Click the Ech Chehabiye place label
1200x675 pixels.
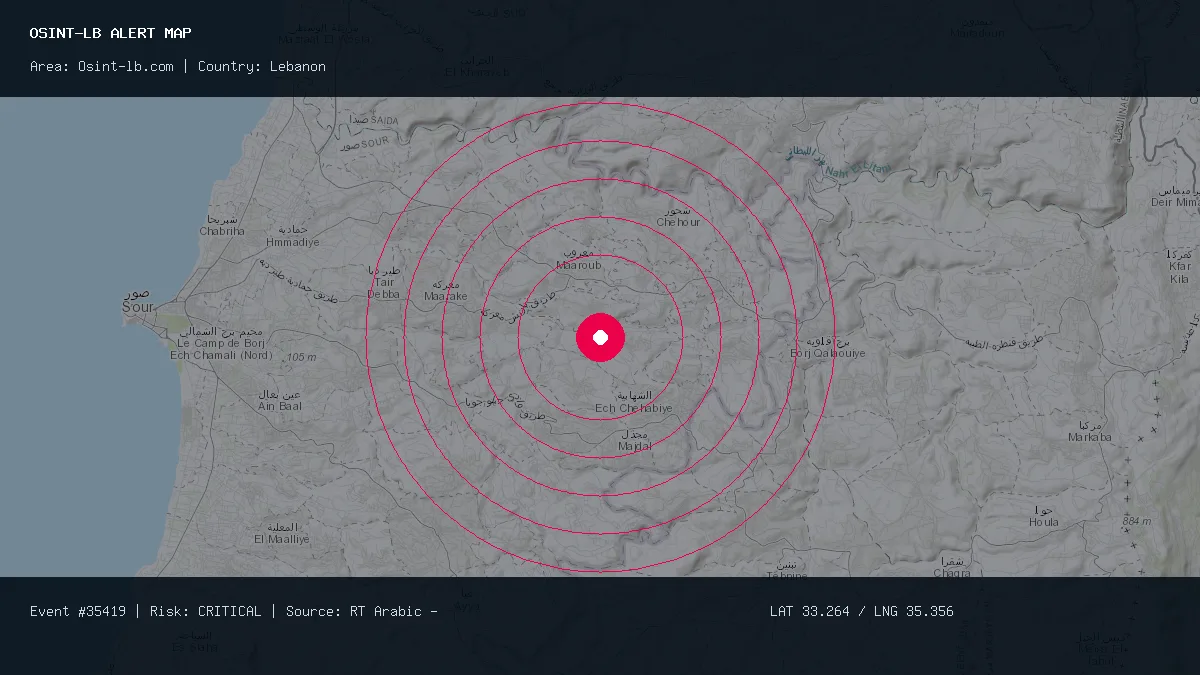[x=634, y=402]
